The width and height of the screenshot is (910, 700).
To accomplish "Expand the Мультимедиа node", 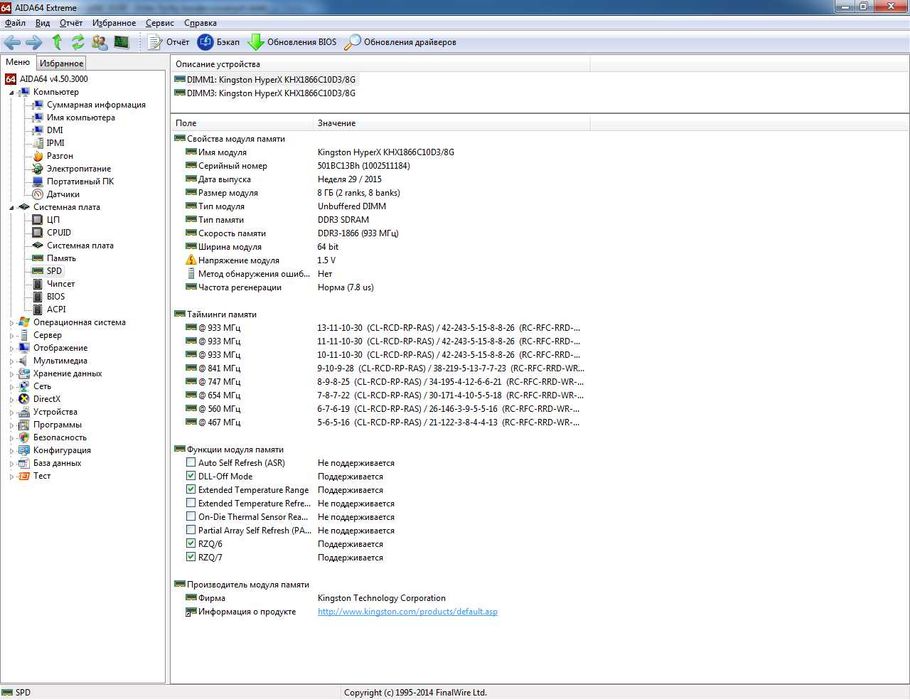I will click(x=12, y=360).
